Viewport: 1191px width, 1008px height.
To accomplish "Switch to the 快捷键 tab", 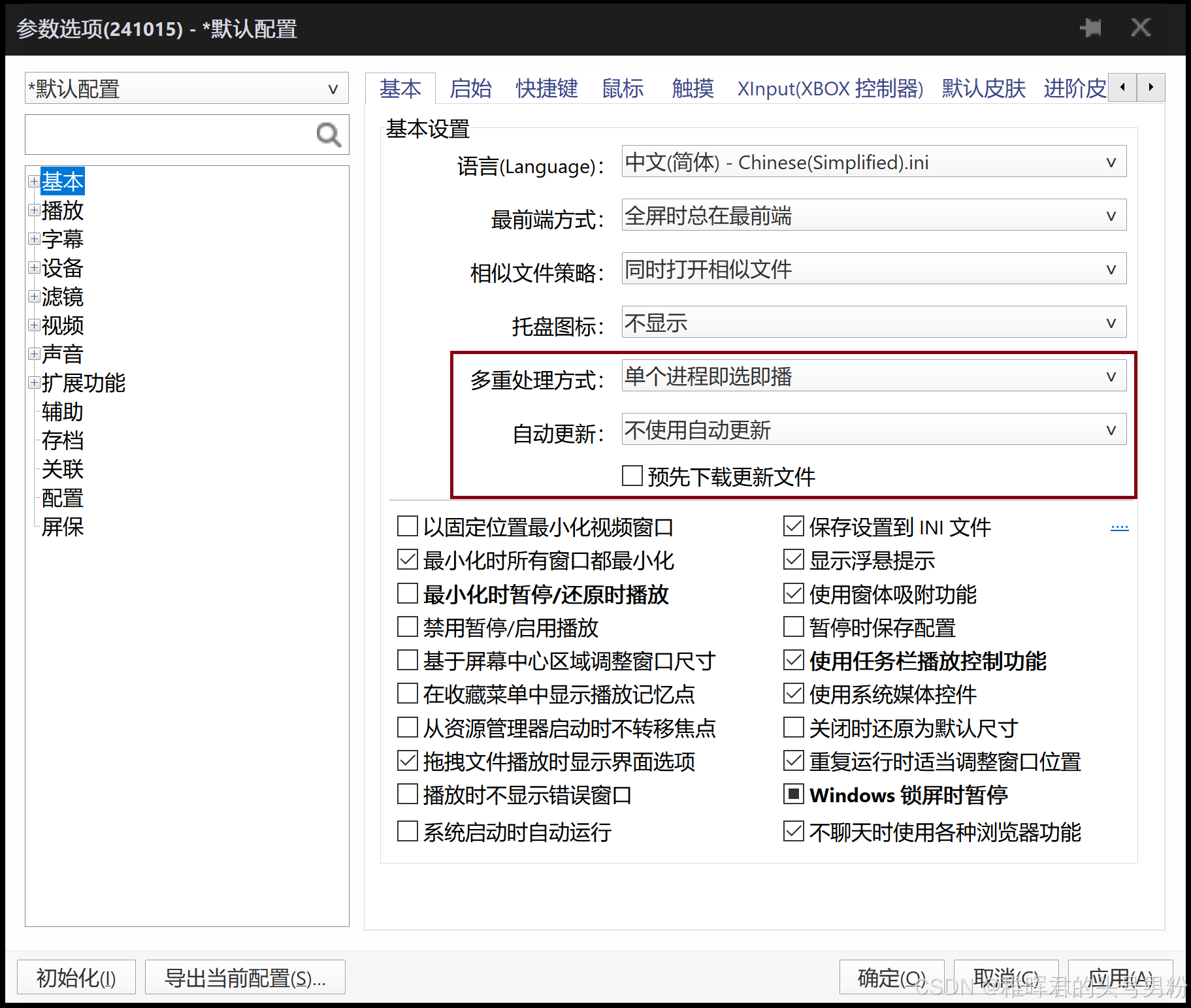I will click(547, 88).
